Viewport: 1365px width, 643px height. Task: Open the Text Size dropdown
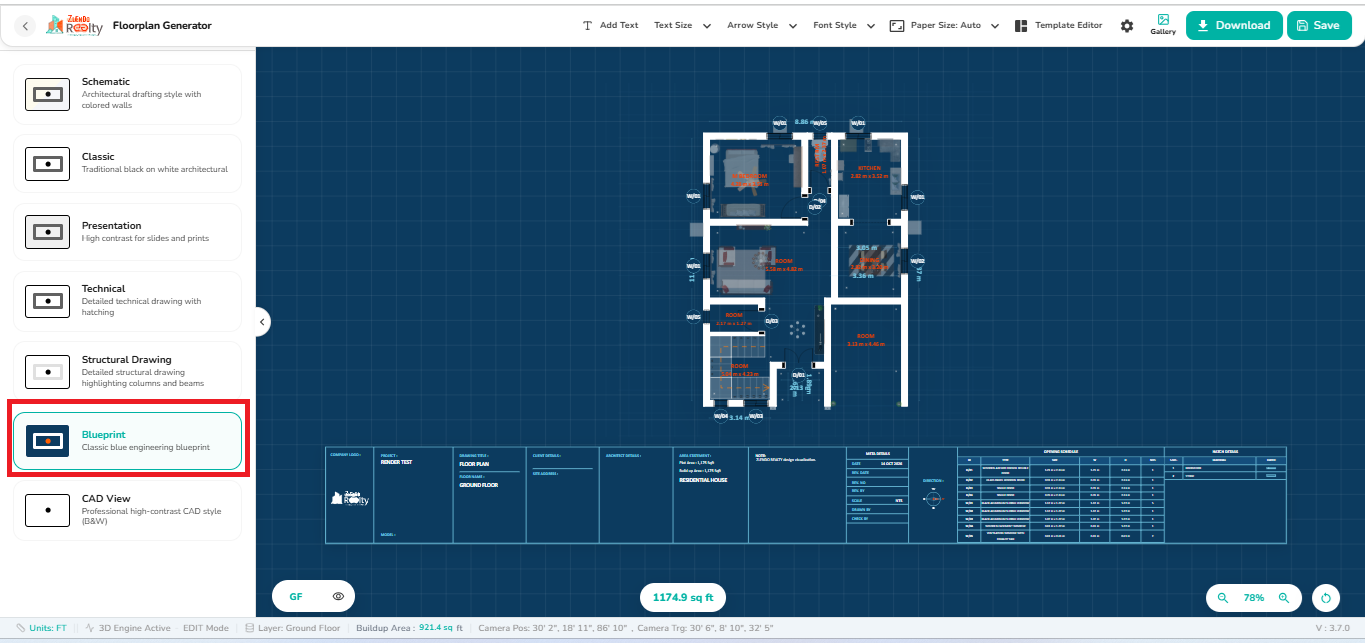click(682, 25)
